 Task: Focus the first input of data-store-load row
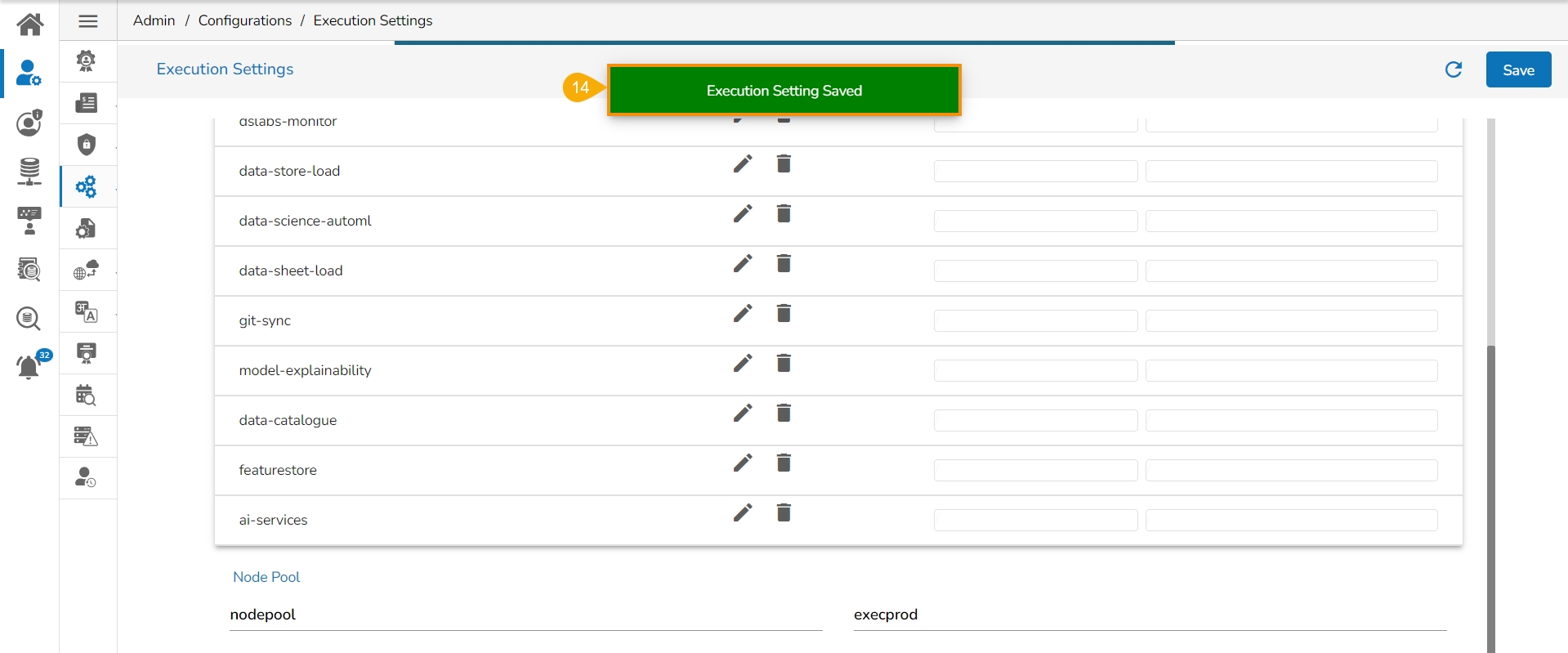[1036, 172]
